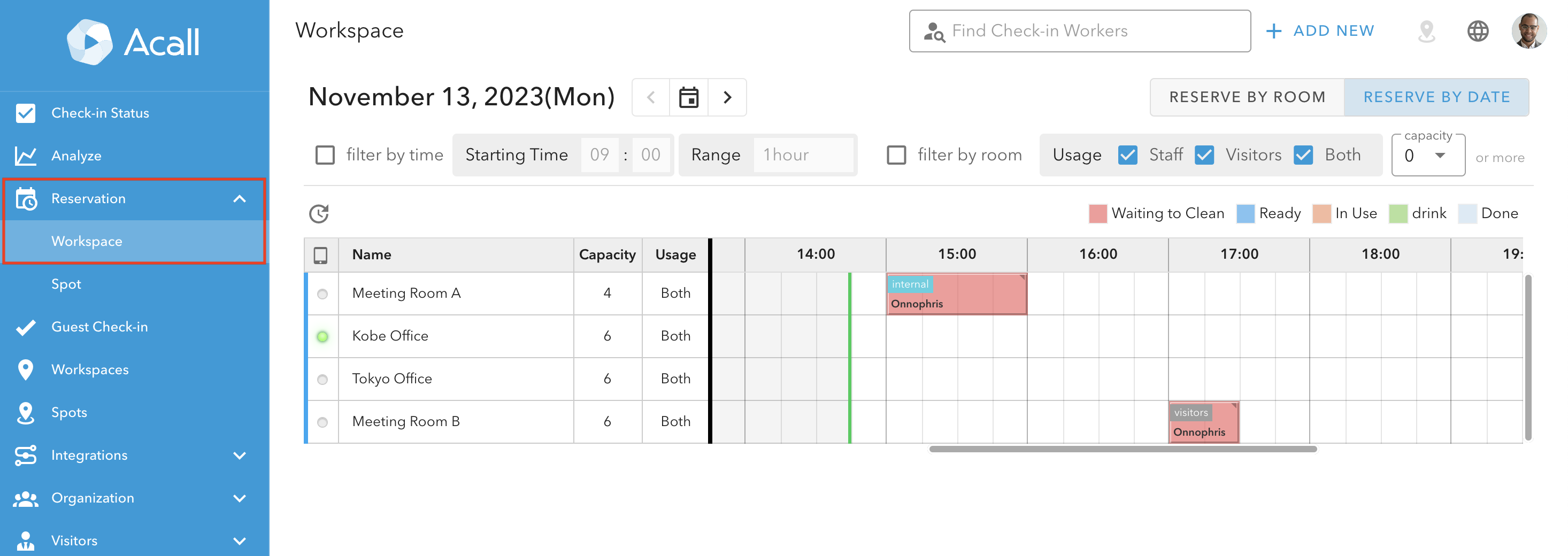Collapse the Reservation menu chevron
This screenshot has height=556, width=1568.
pyautogui.click(x=240, y=199)
